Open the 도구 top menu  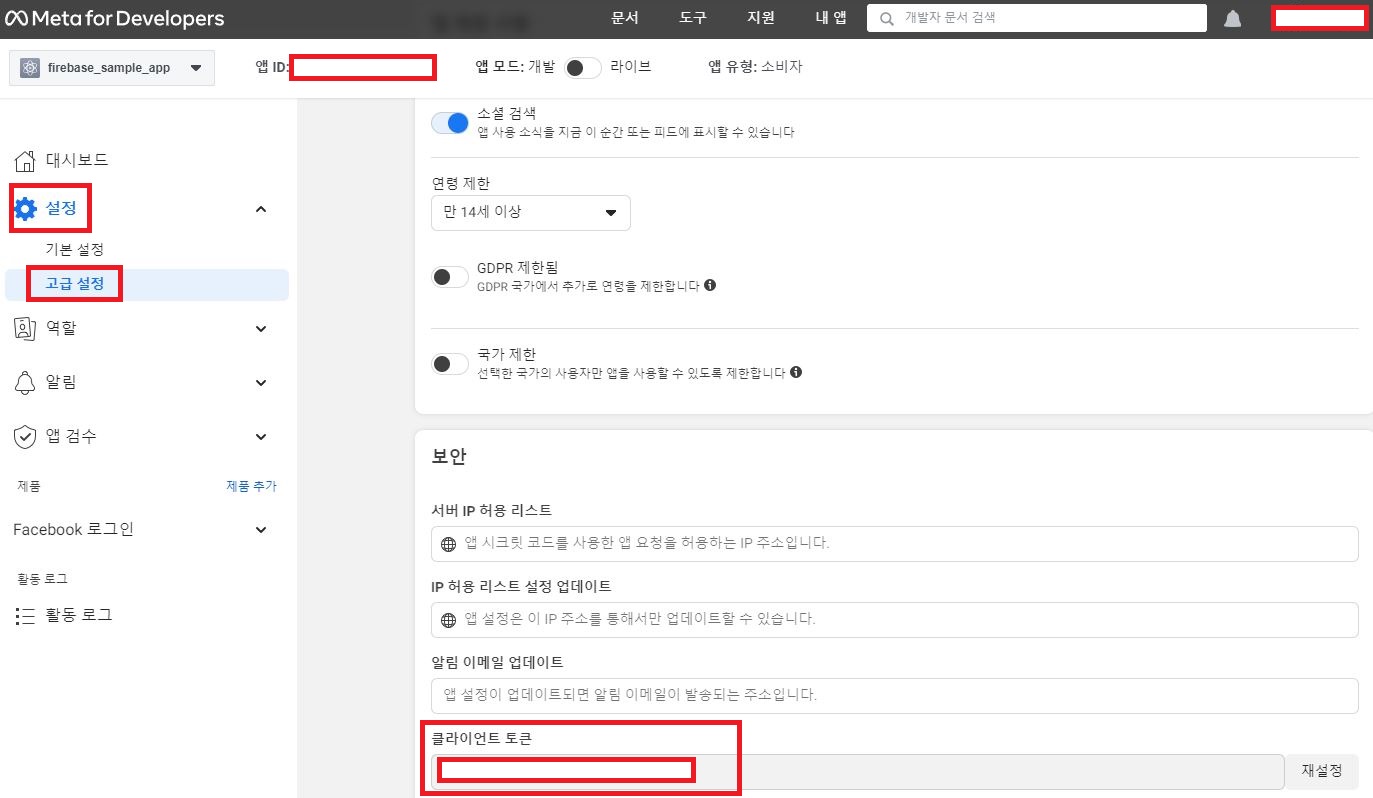point(692,18)
